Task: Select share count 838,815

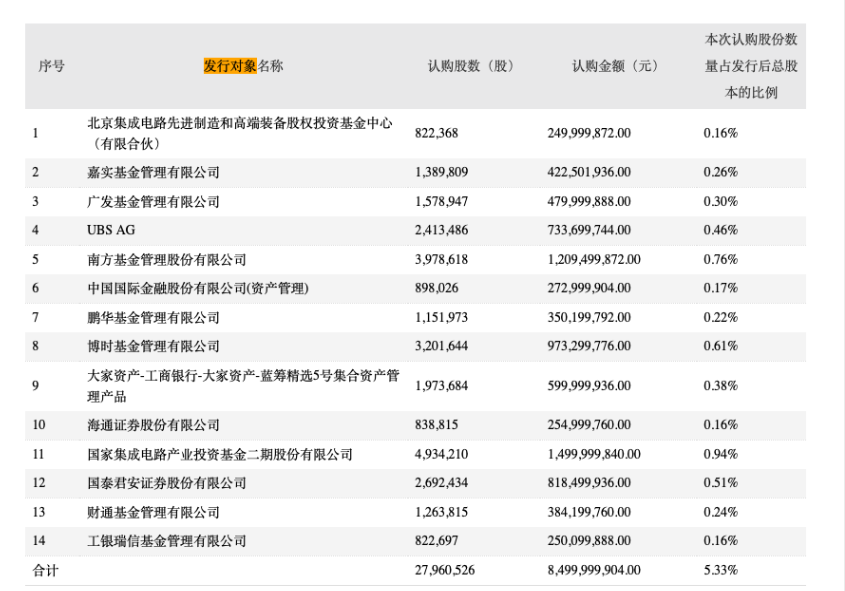Action: [x=437, y=425]
